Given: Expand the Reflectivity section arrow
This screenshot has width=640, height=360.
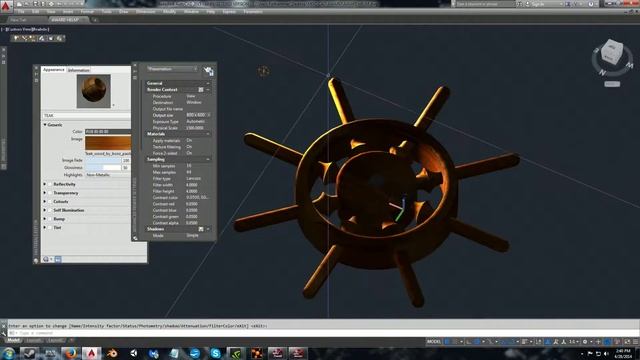Looking at the screenshot, I should 45,184.
